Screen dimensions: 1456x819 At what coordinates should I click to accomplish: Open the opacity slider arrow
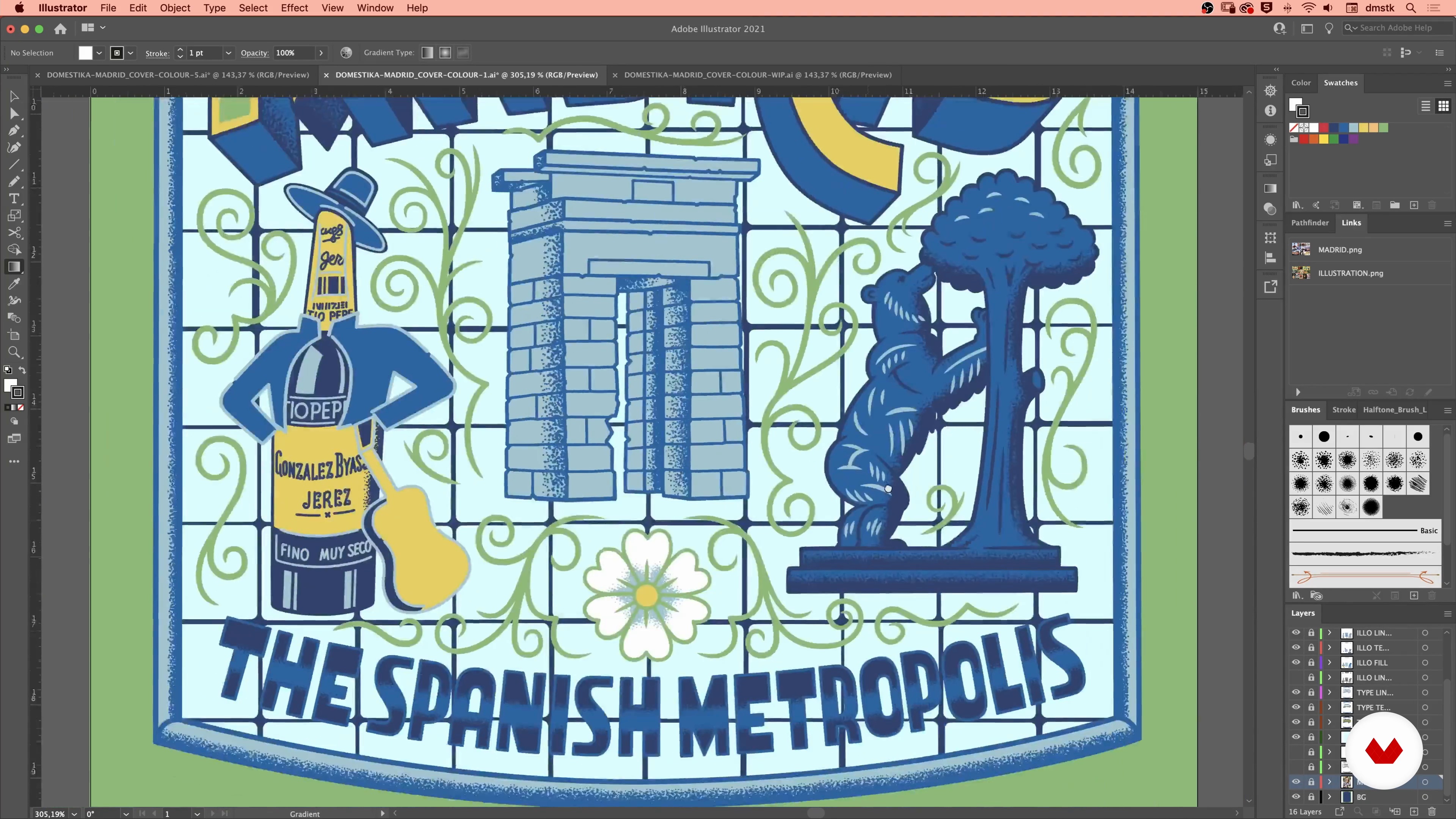pos(321,53)
